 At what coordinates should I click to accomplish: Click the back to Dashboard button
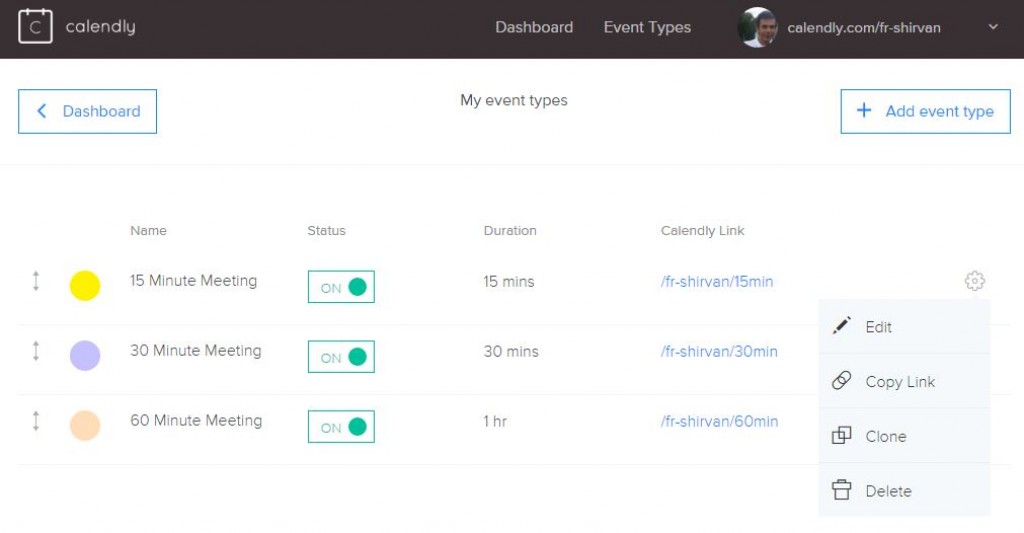pyautogui.click(x=88, y=111)
